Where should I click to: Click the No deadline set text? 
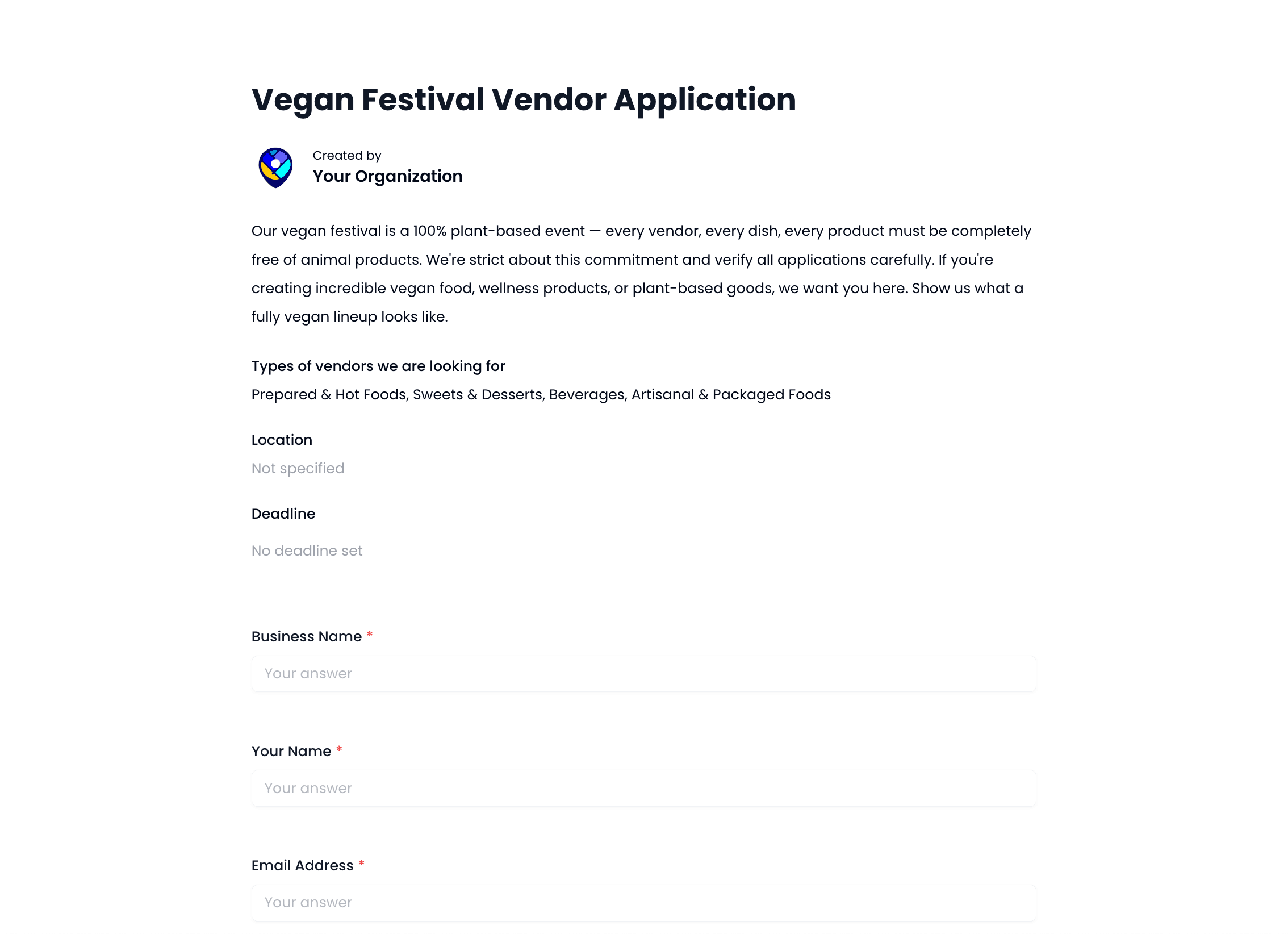(307, 550)
